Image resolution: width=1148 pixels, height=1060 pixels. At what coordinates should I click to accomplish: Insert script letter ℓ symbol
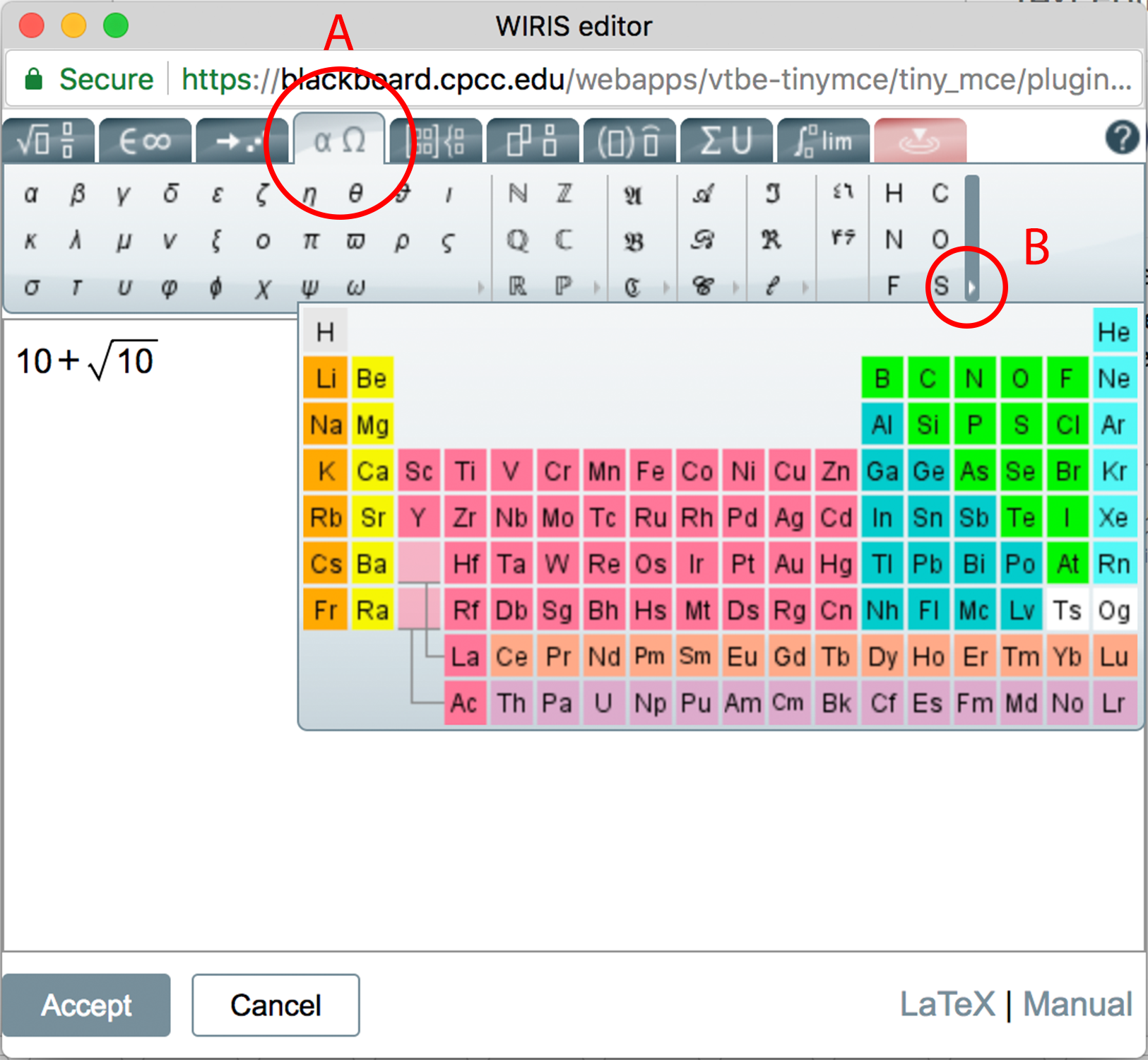point(771,287)
